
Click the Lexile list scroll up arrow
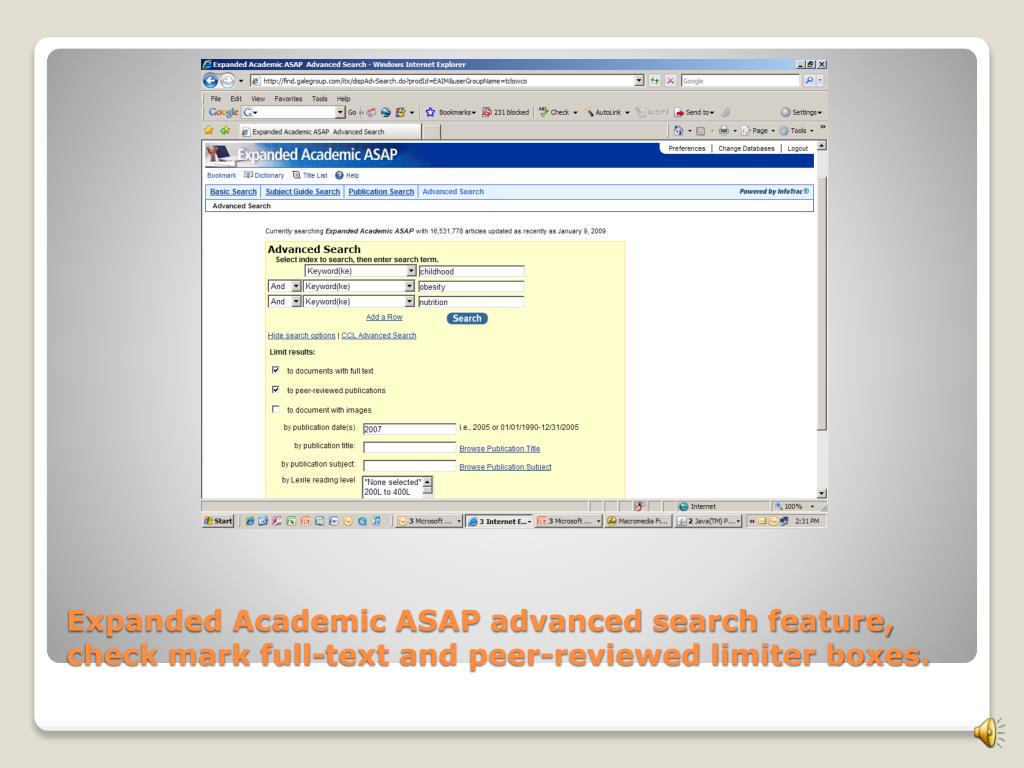coord(428,482)
